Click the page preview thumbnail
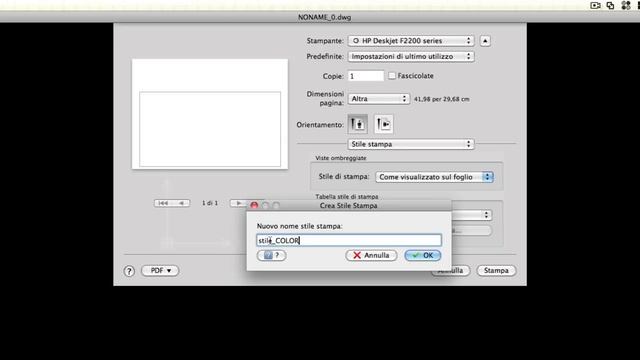 [x=210, y=114]
